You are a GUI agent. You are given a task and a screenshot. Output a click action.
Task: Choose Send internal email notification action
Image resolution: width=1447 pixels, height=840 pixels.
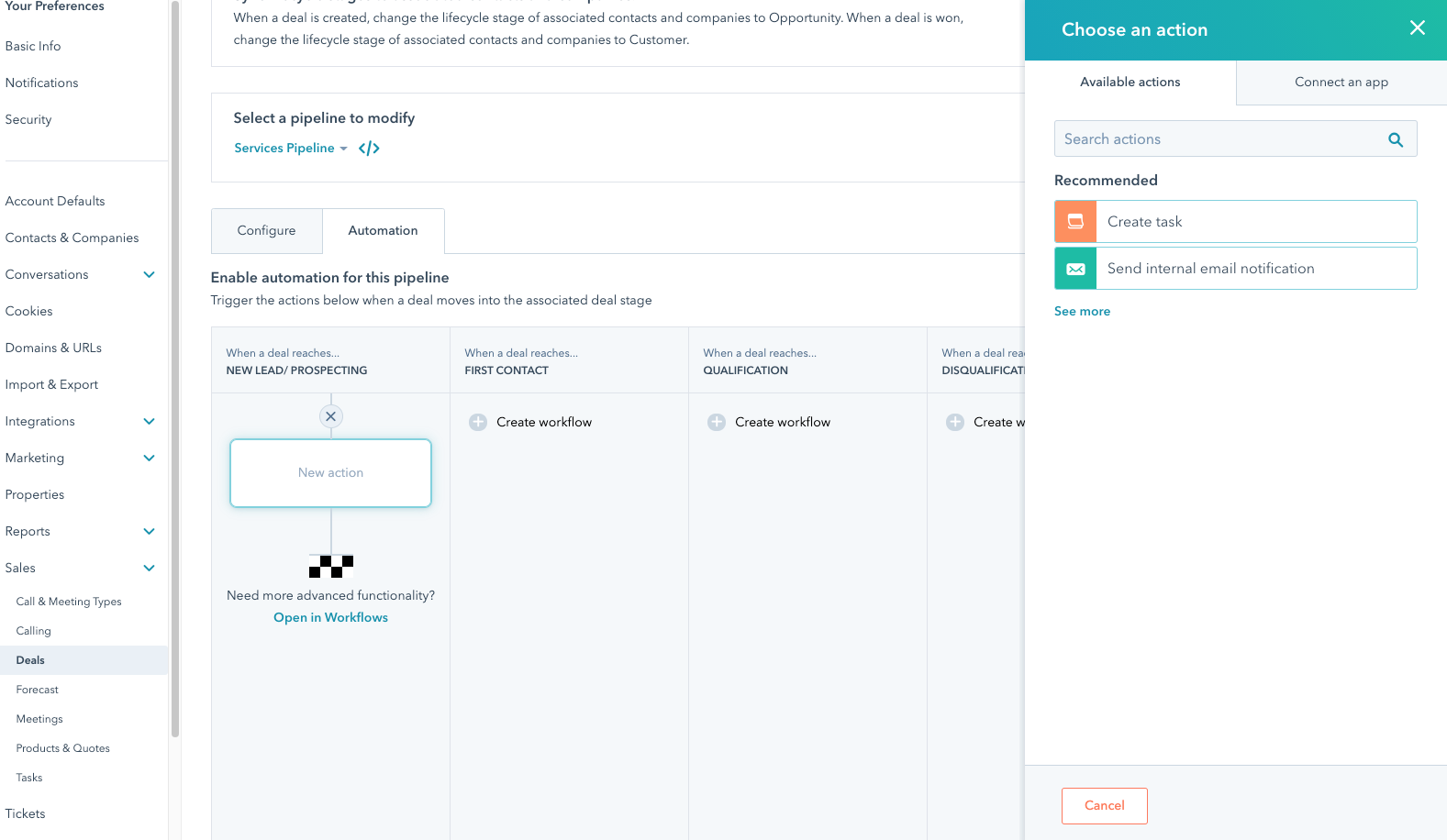(x=1236, y=269)
